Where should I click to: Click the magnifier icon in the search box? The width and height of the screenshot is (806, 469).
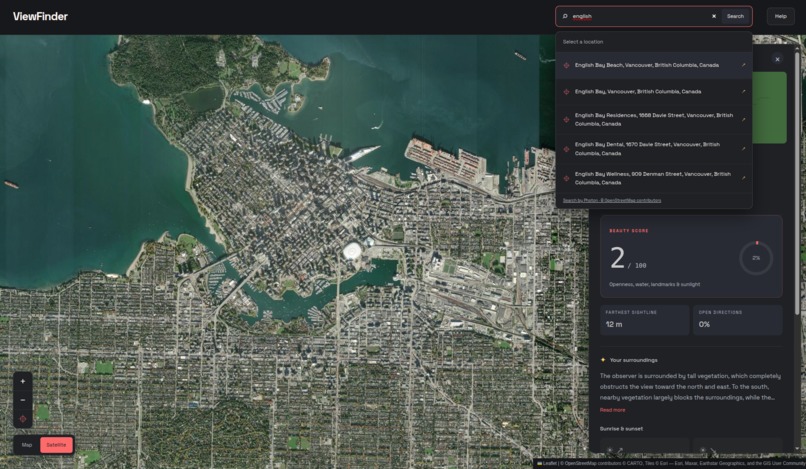[565, 16]
